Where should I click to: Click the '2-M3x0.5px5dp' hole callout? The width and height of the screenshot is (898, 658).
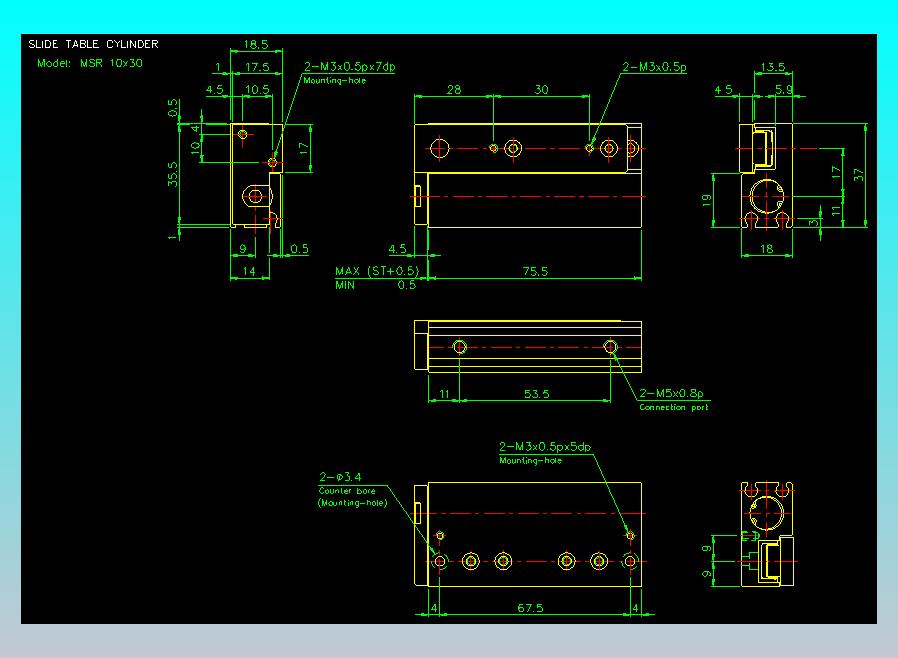pyautogui.click(x=545, y=446)
